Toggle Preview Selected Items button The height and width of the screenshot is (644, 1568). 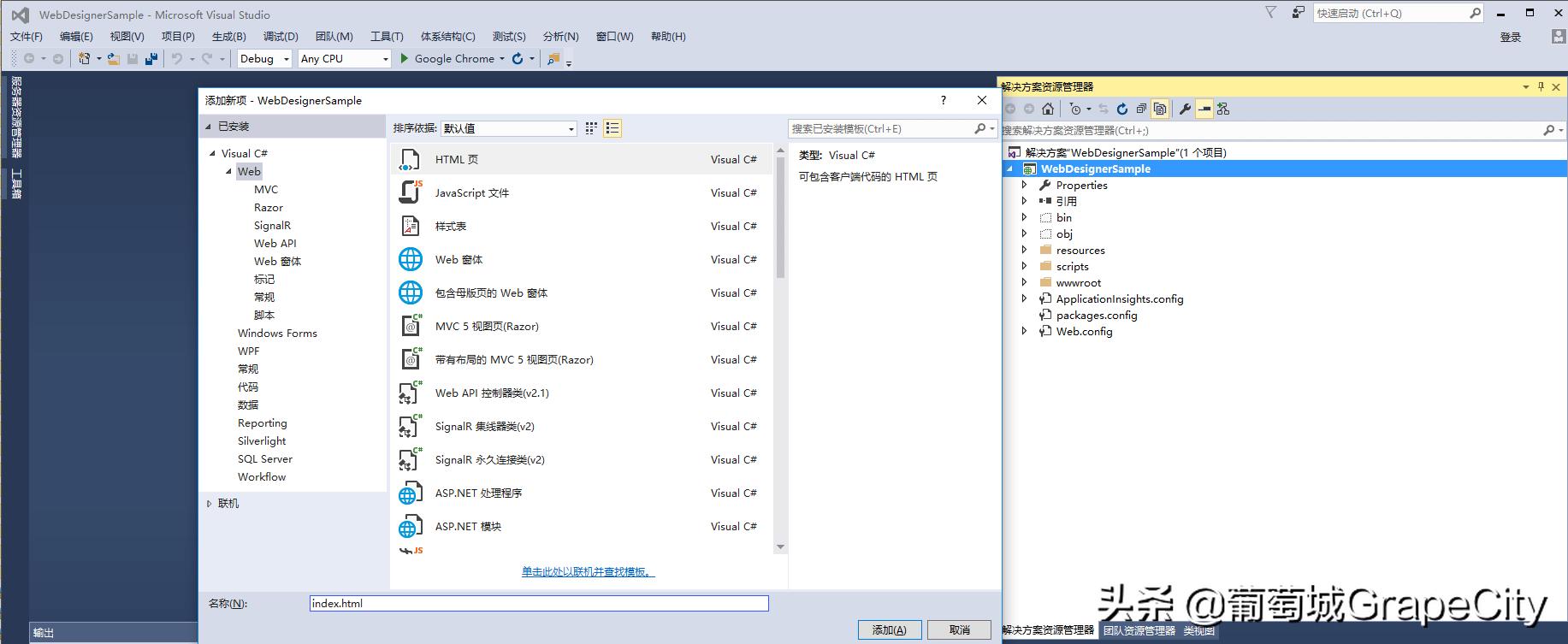coord(1204,109)
